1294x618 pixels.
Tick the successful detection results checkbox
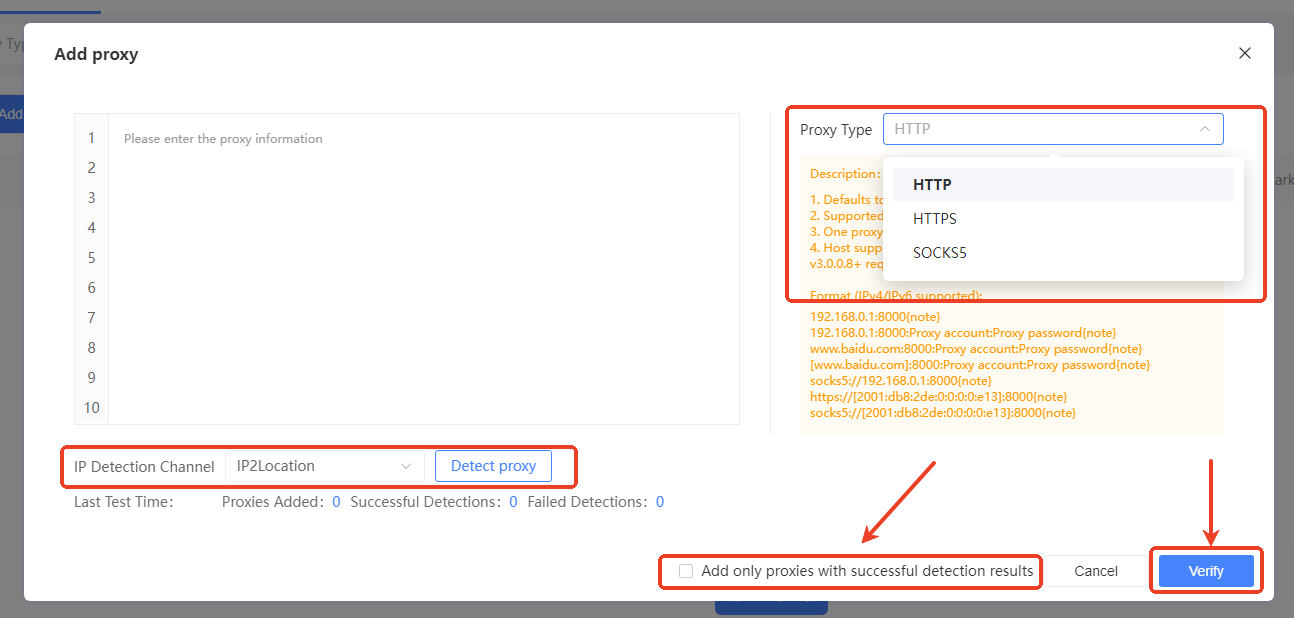tap(686, 571)
